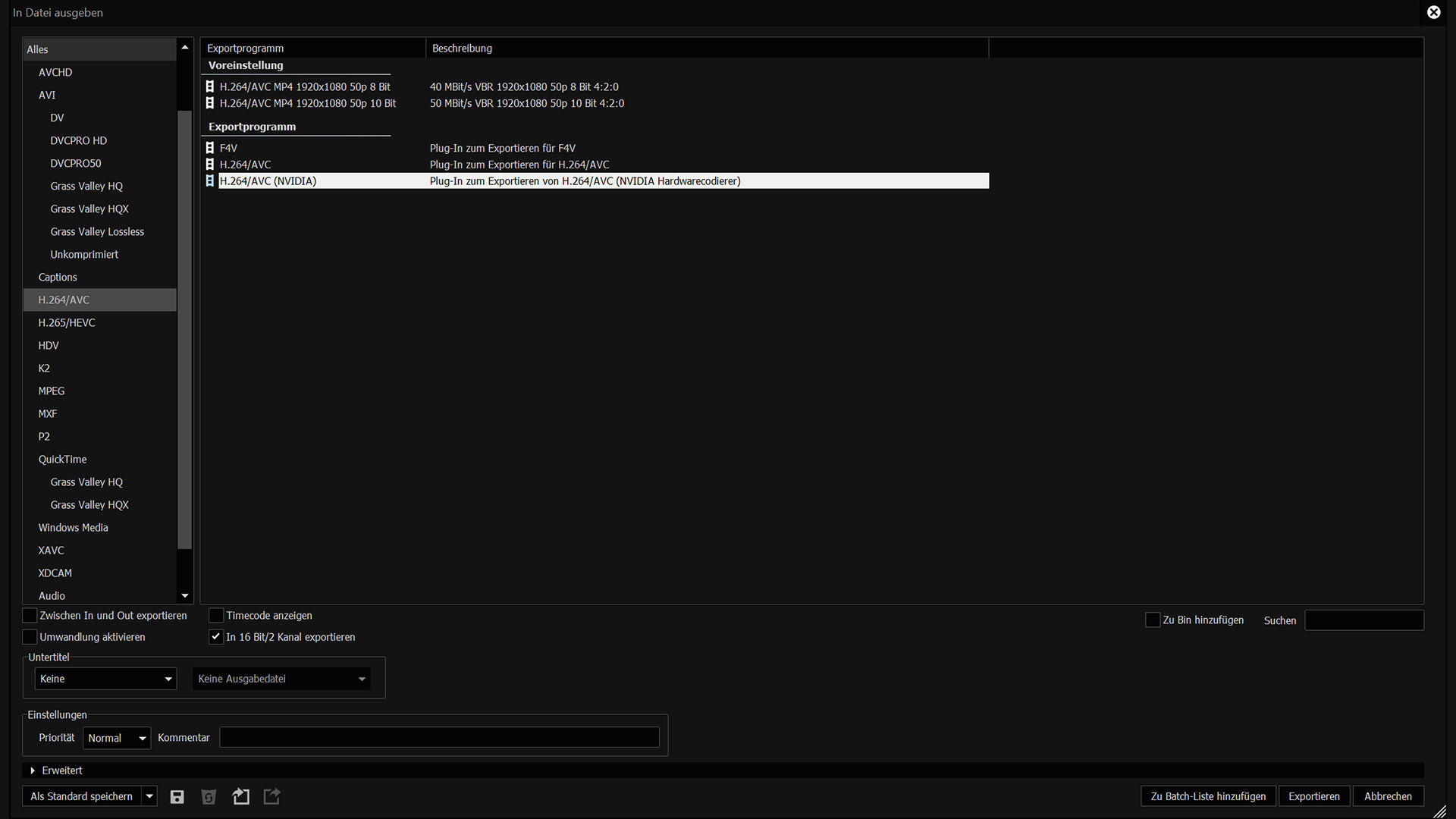Expand the Erweitert section
This screenshot has height=819, width=1456.
point(33,770)
